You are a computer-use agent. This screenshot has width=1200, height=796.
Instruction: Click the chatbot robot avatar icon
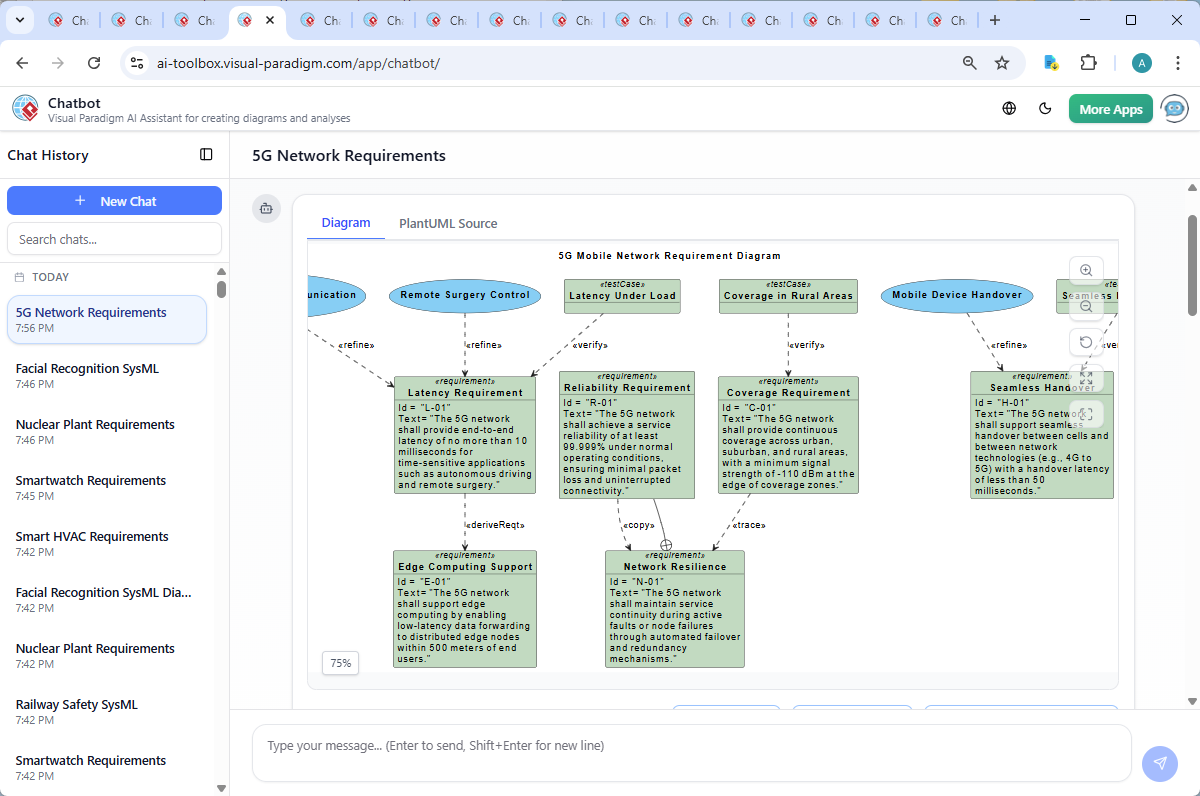point(266,207)
